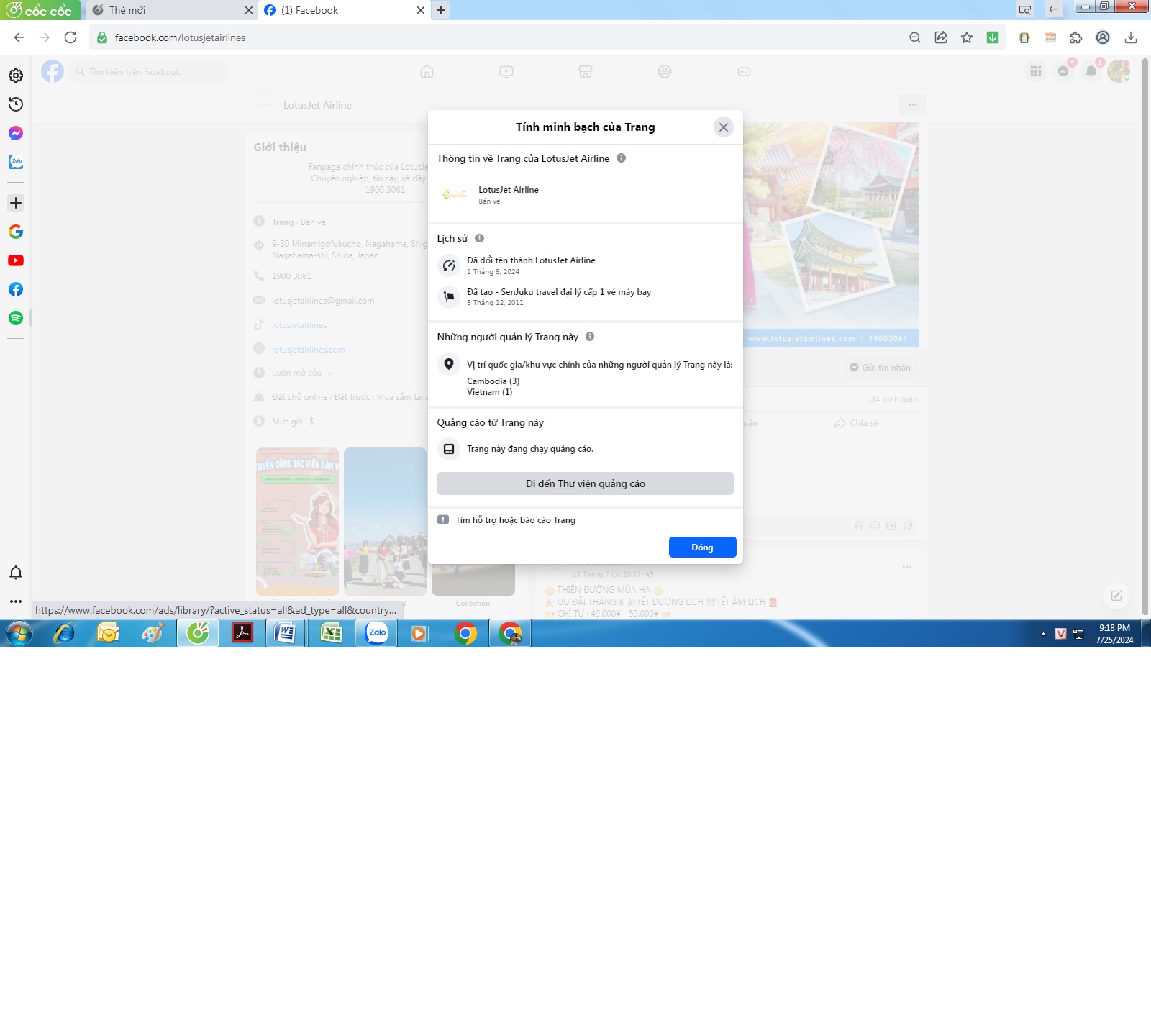
Task: Close the page transparency dialog with X
Action: tap(723, 127)
